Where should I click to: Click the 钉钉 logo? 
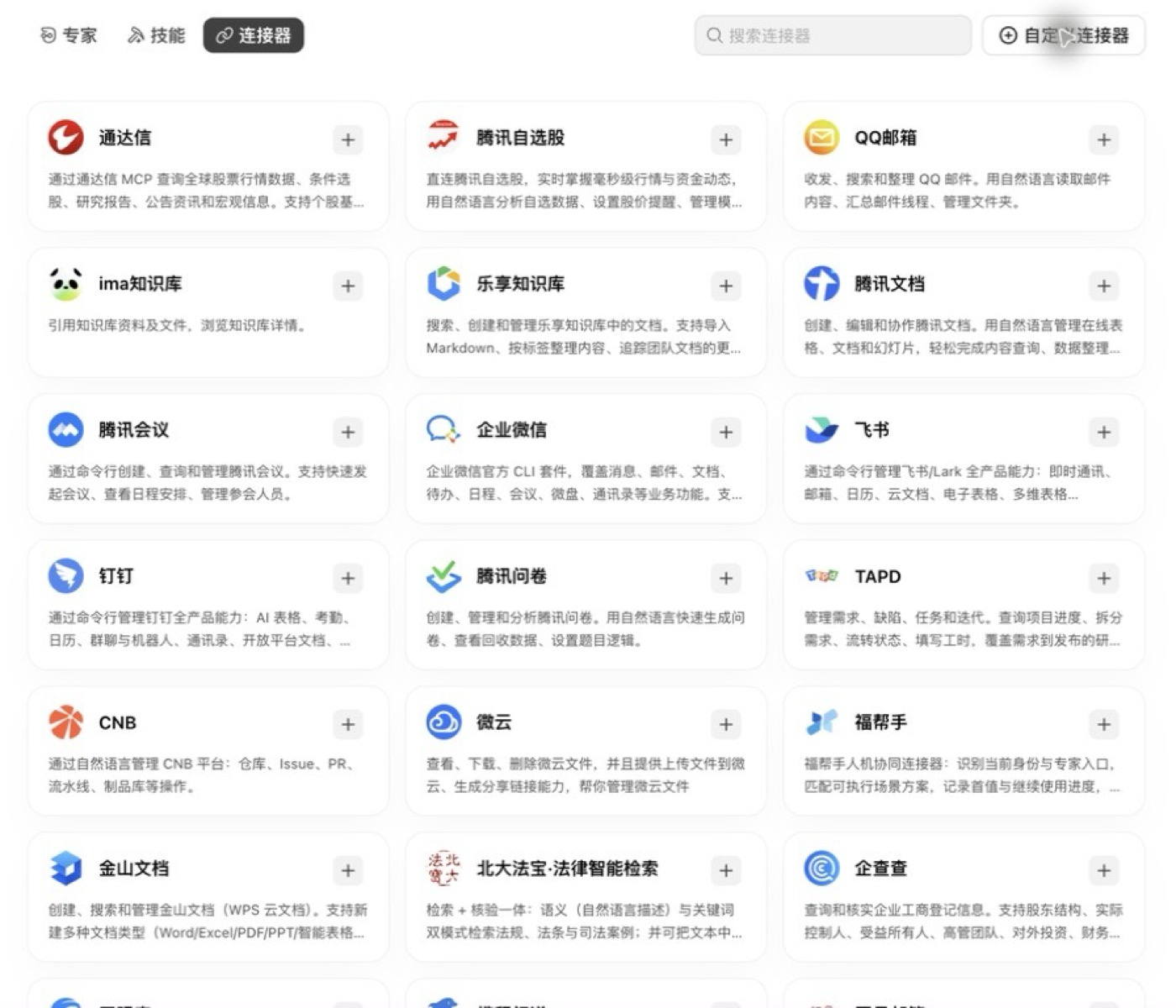[66, 576]
